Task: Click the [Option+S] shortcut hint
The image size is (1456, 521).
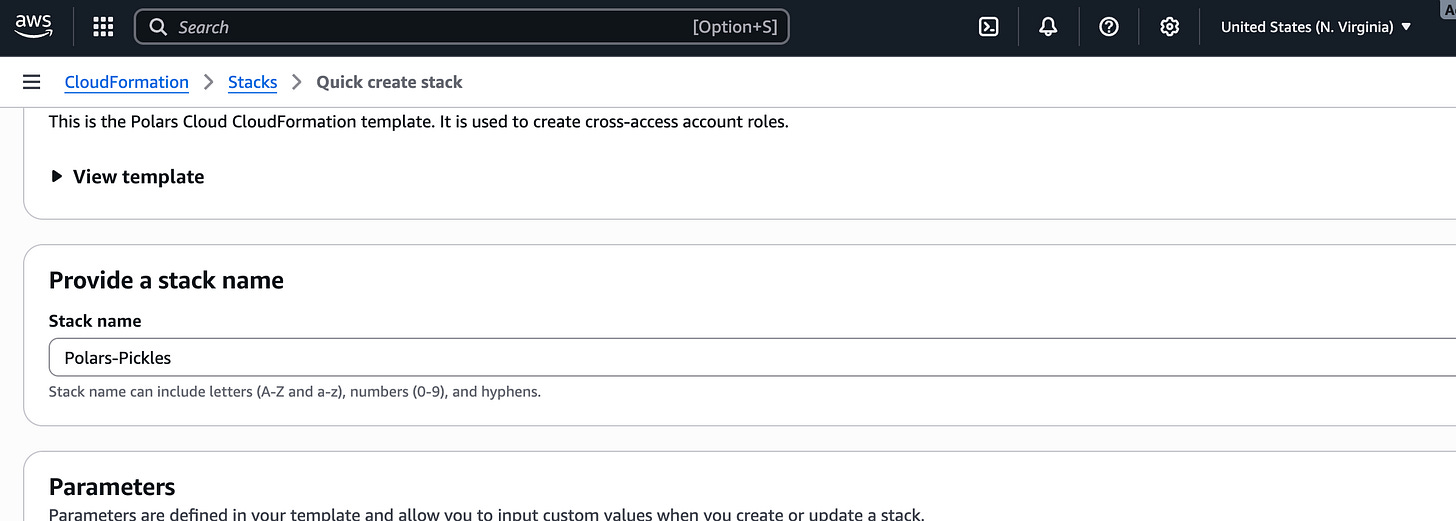Action: point(734,27)
